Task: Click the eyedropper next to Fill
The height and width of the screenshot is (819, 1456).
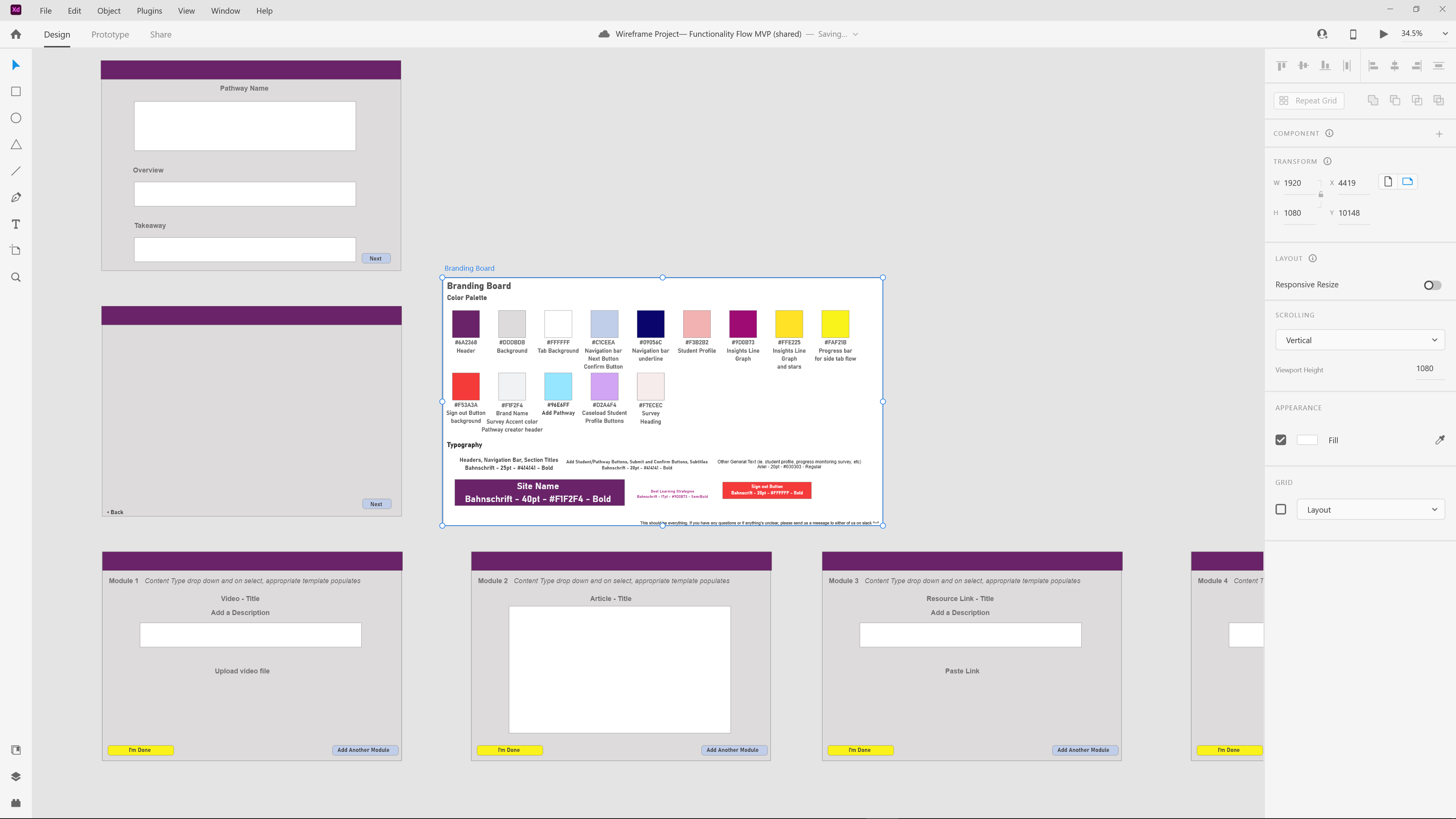Action: (1440, 440)
